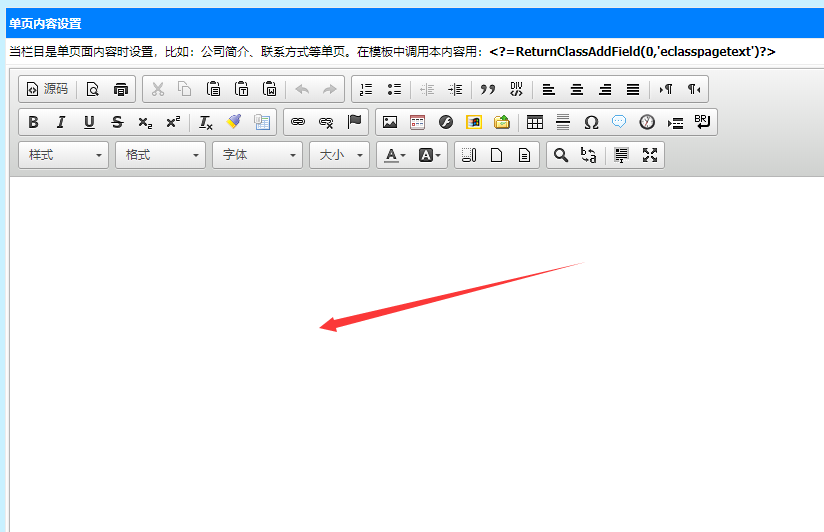
Task: Click the 源码 source code button
Action: 47,89
